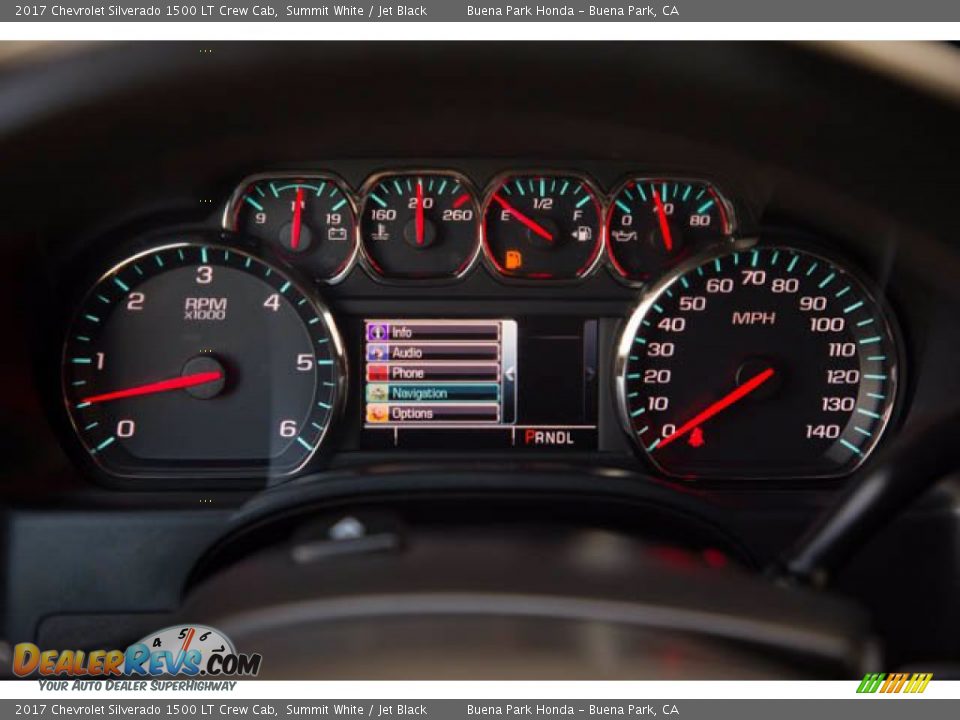Select the Options menu entry
The image size is (960, 720).
433,413
